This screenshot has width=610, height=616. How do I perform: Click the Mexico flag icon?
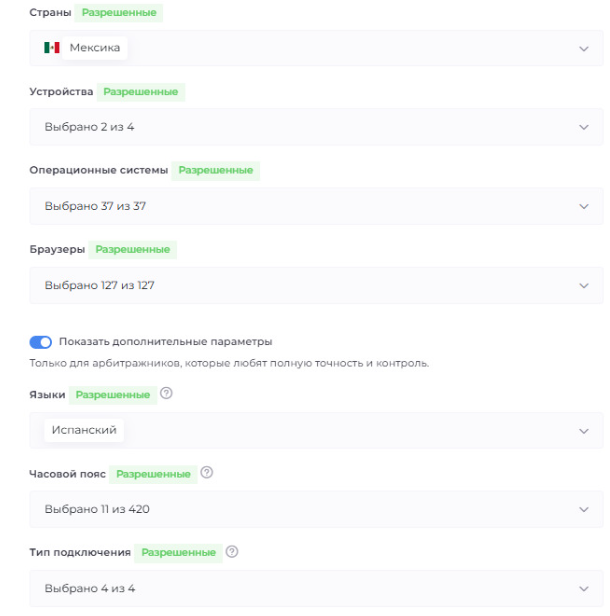[52, 48]
